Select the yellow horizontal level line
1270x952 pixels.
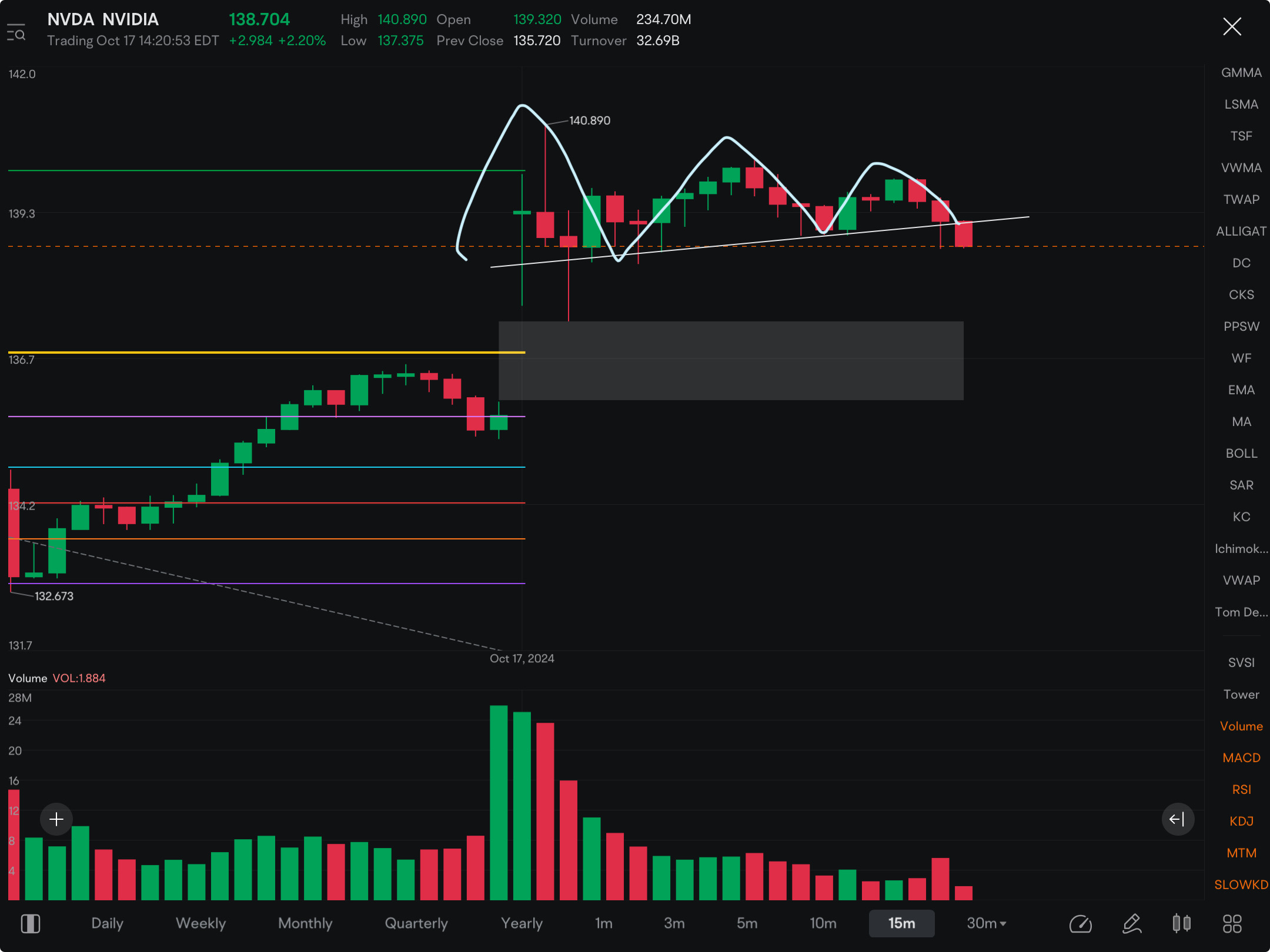click(x=266, y=352)
